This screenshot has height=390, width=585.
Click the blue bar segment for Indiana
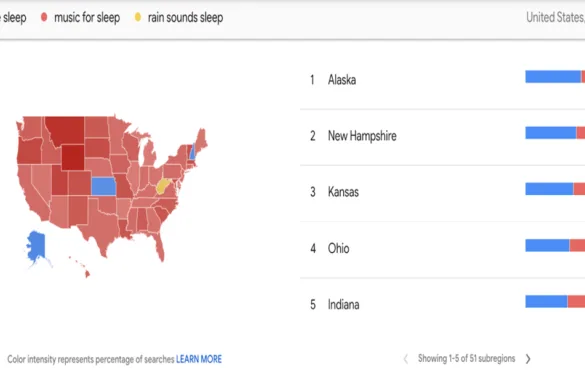pyautogui.click(x=546, y=302)
